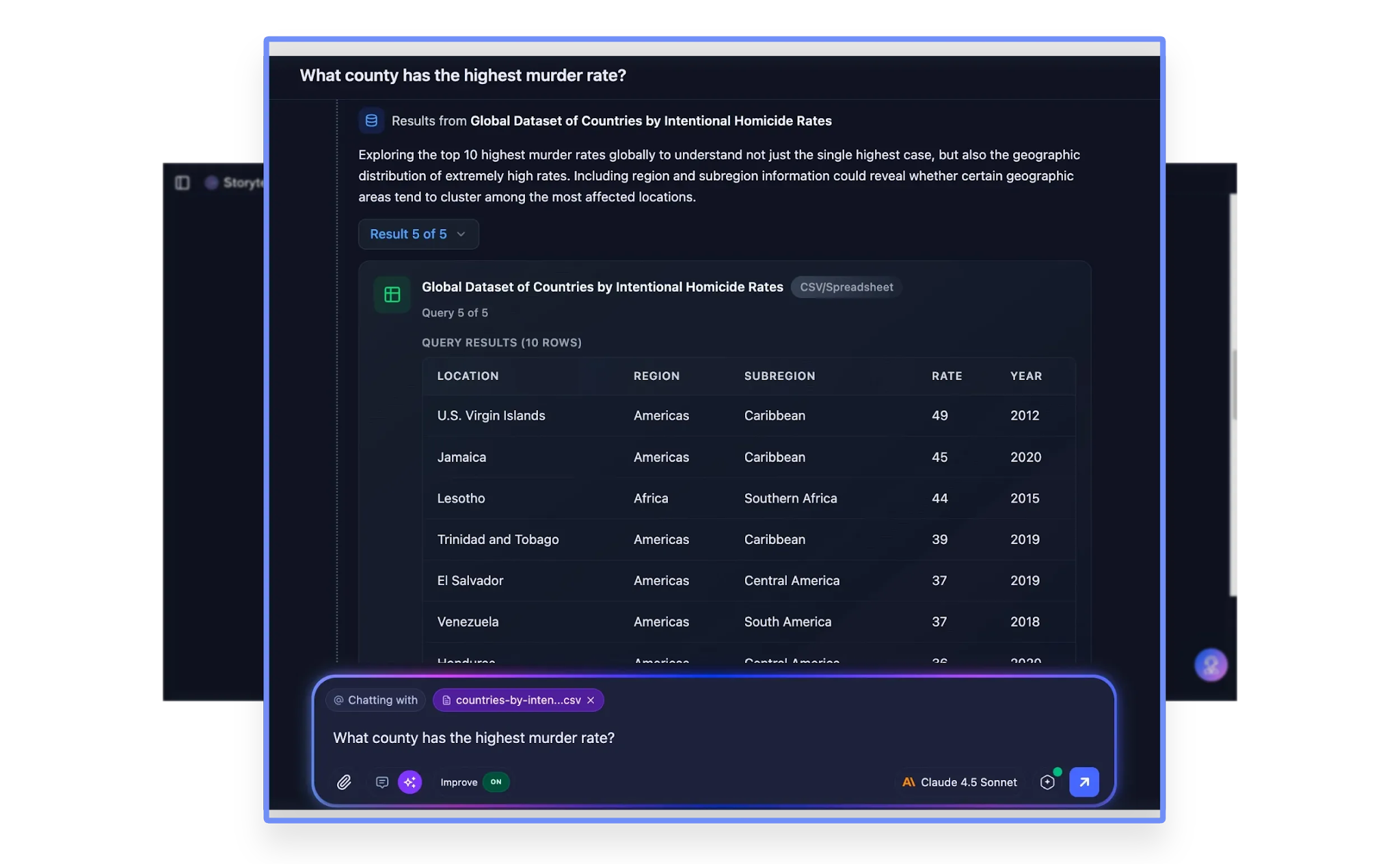This screenshot has width=1400, height=864.
Task: Click the CSV/Spreadsheet badge
Action: click(x=846, y=287)
